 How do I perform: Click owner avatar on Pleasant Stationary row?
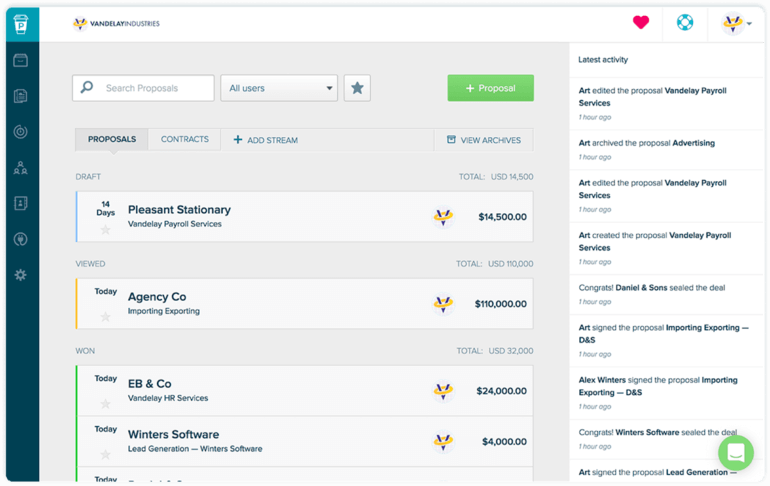point(443,216)
